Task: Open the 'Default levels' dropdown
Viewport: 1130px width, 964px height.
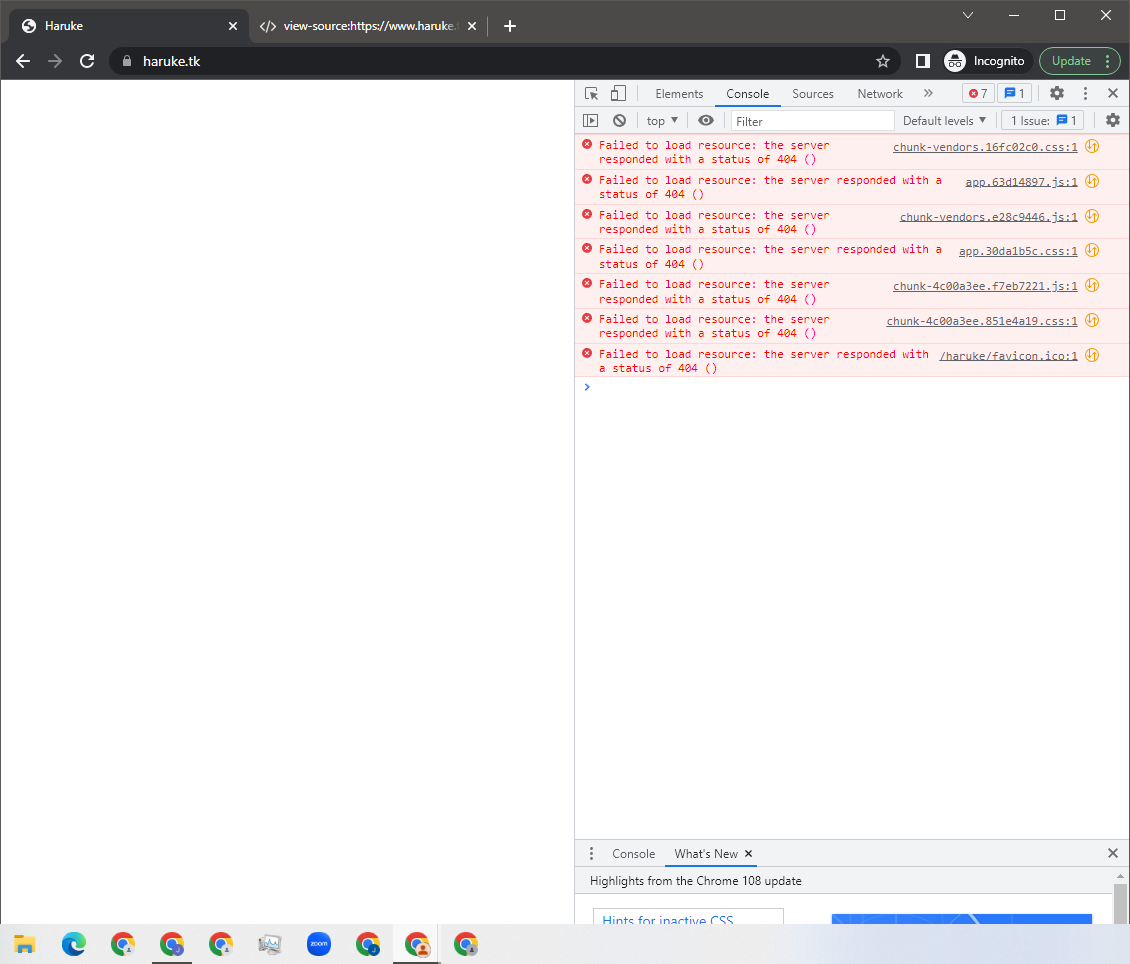Action: tap(943, 120)
